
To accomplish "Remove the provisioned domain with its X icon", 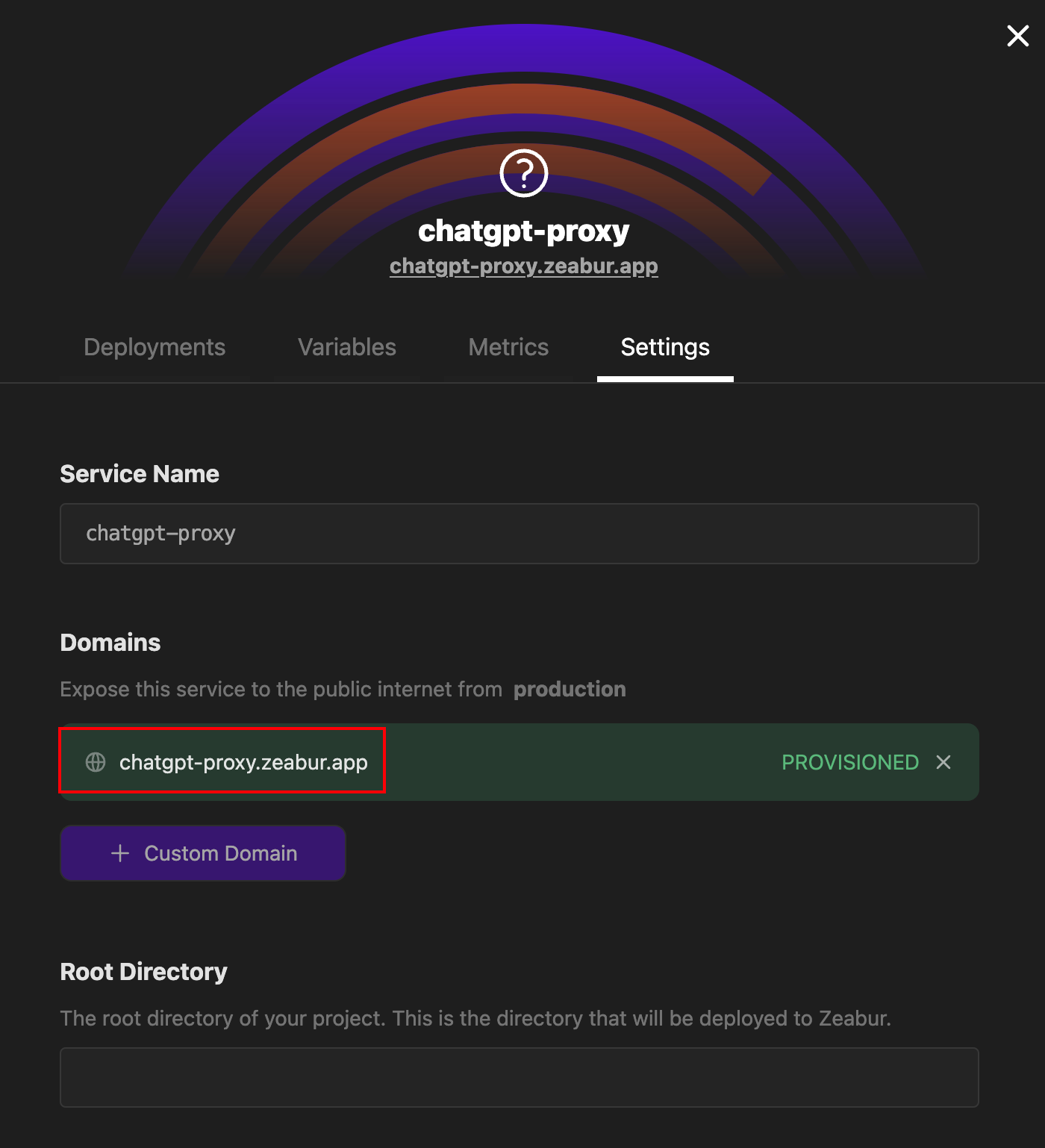I will click(943, 762).
